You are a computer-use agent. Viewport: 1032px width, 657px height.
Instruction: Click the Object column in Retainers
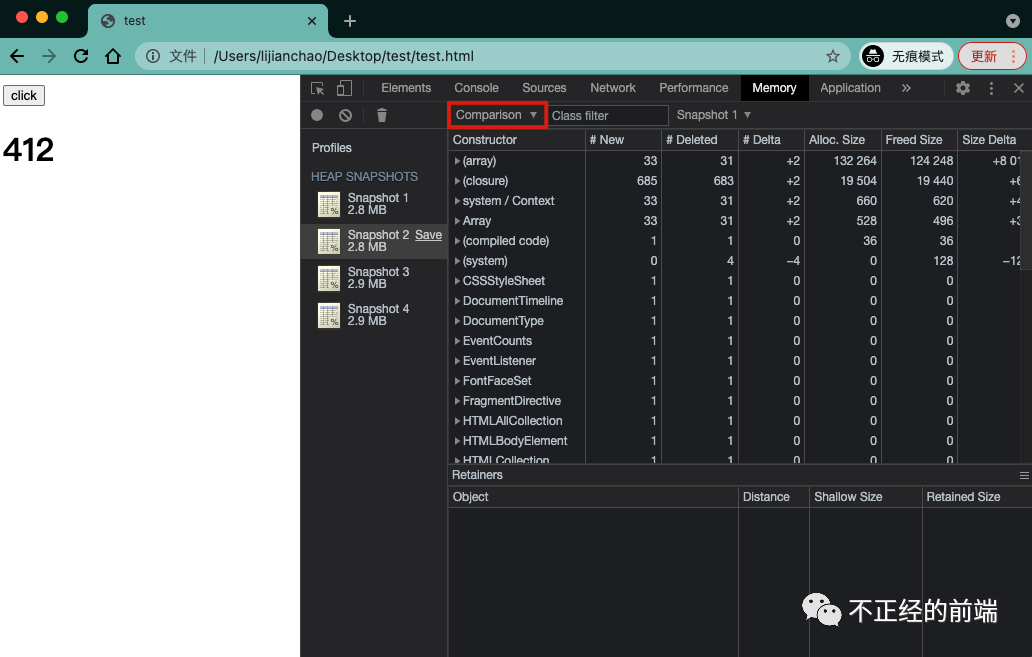pyautogui.click(x=593, y=497)
